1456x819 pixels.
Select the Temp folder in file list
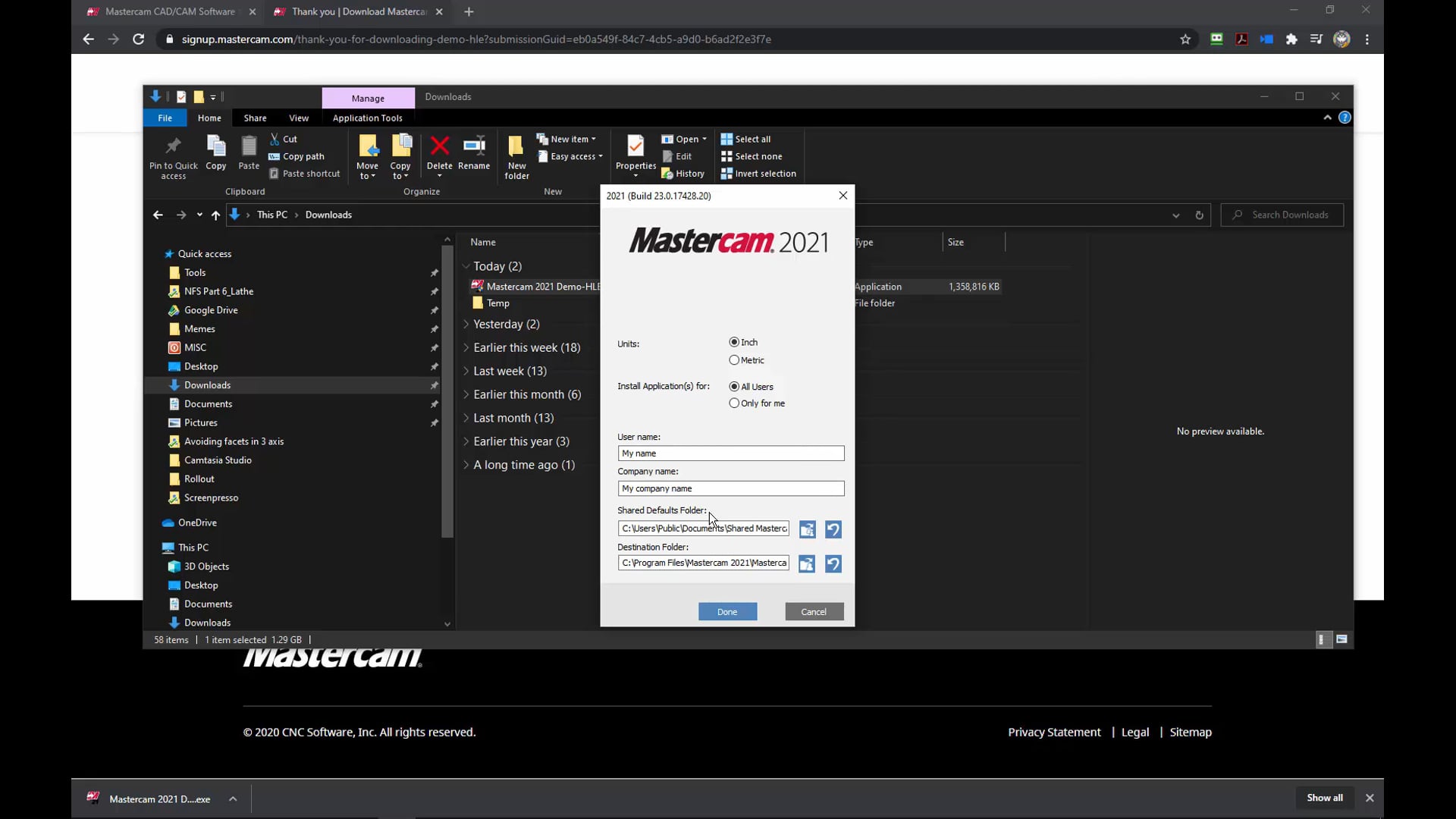coord(497,303)
